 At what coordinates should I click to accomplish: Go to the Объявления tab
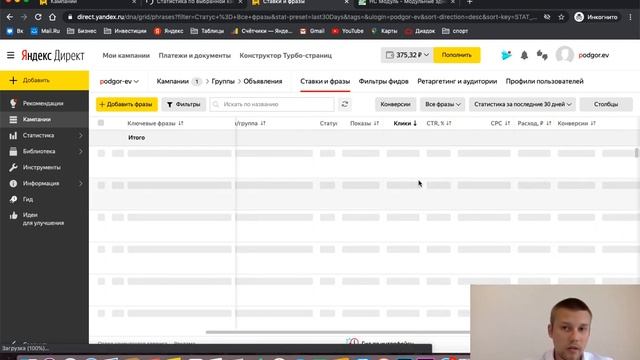(263, 82)
